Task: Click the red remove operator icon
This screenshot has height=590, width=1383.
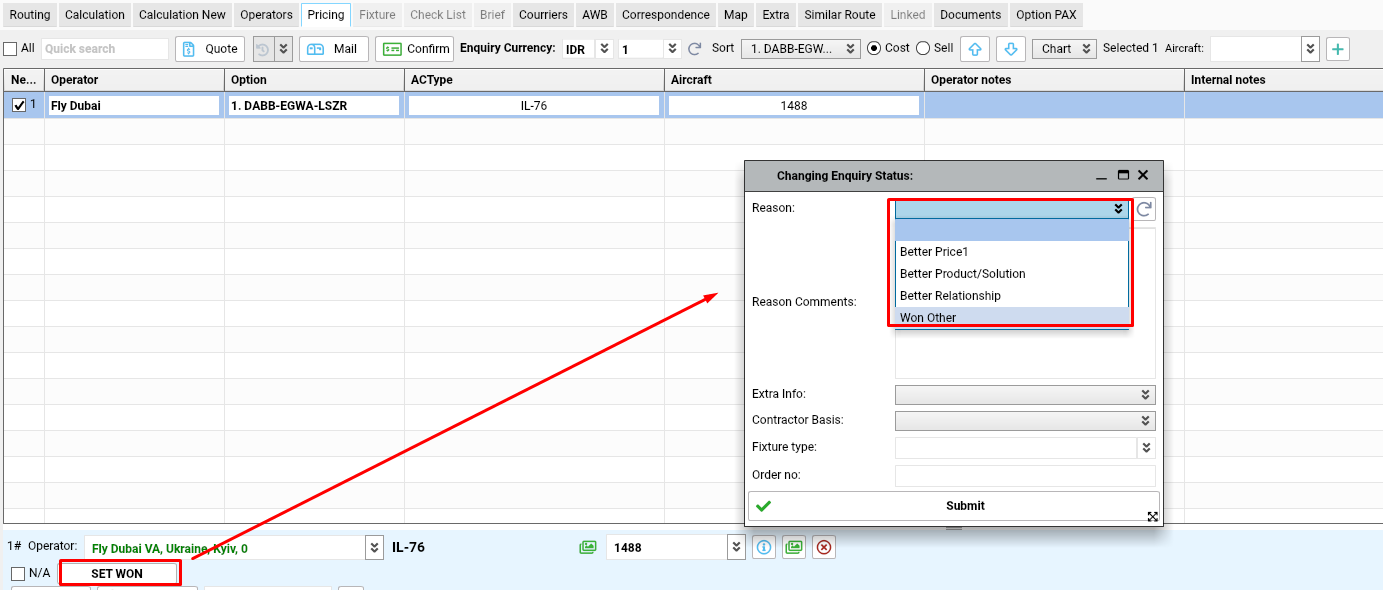Action: tap(823, 547)
